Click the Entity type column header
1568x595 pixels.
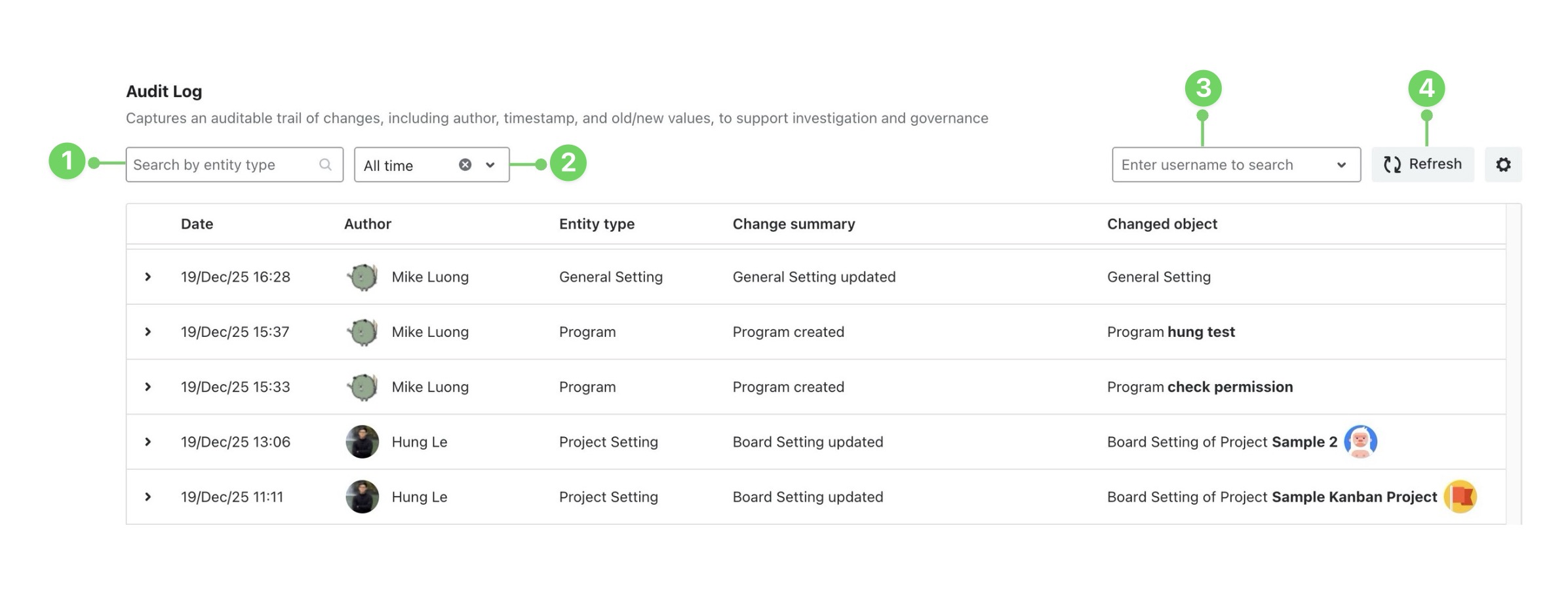point(597,224)
